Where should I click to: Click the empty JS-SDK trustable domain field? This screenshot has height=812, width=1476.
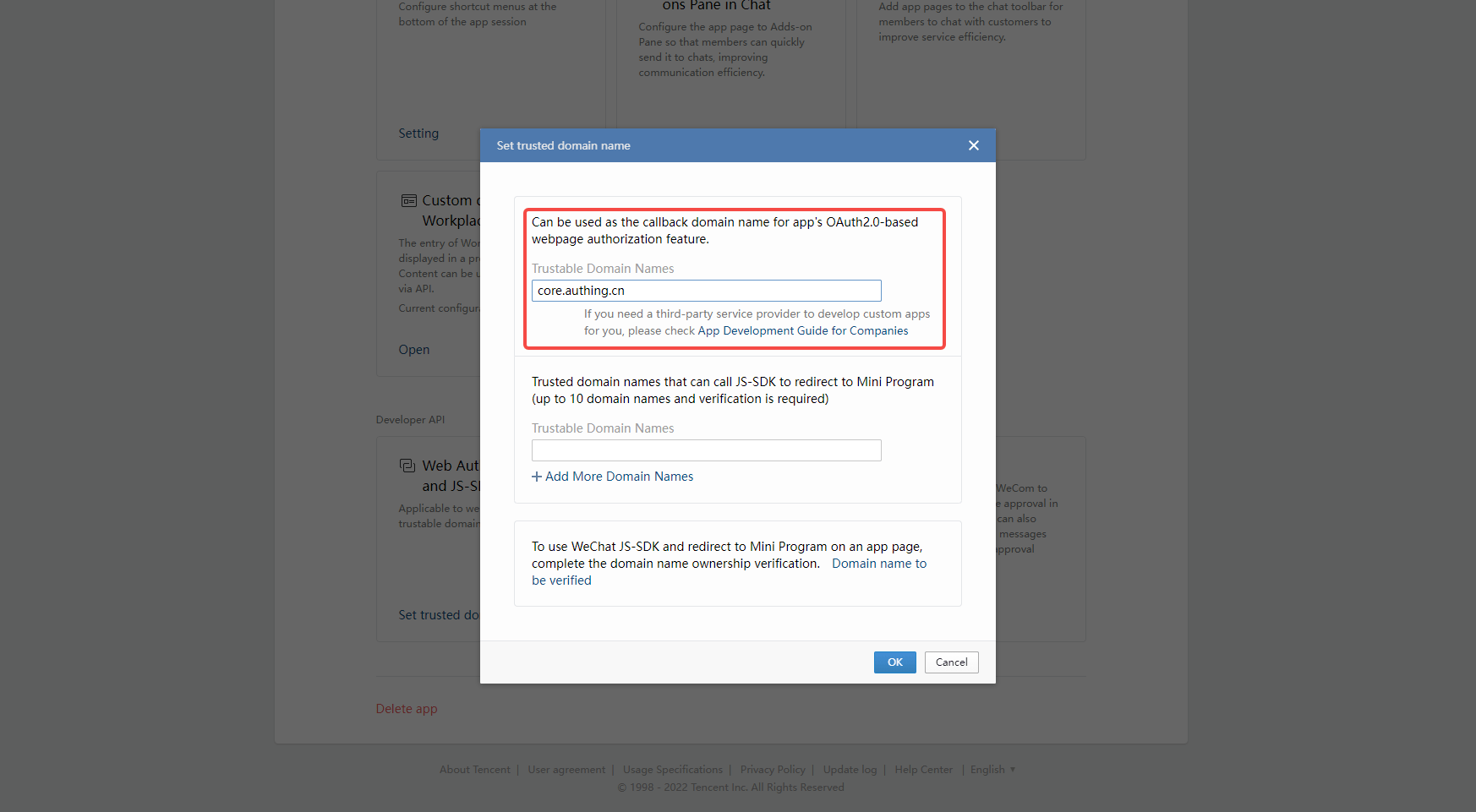pos(706,450)
